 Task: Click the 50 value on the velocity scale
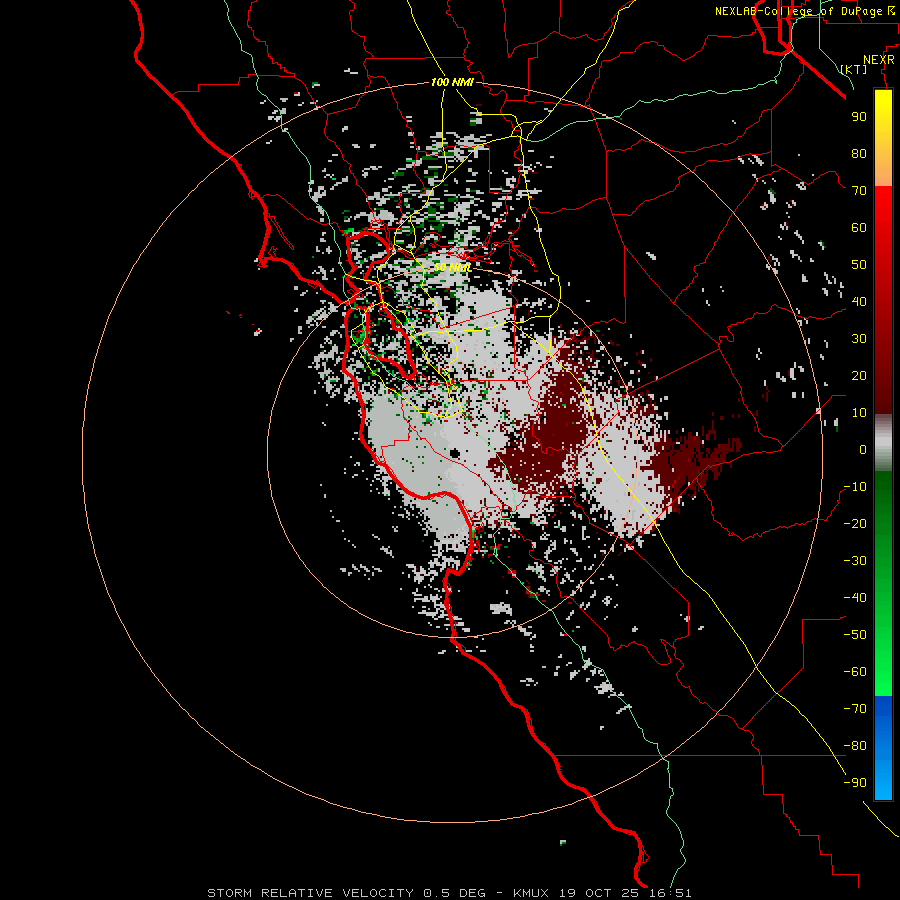tap(859, 265)
